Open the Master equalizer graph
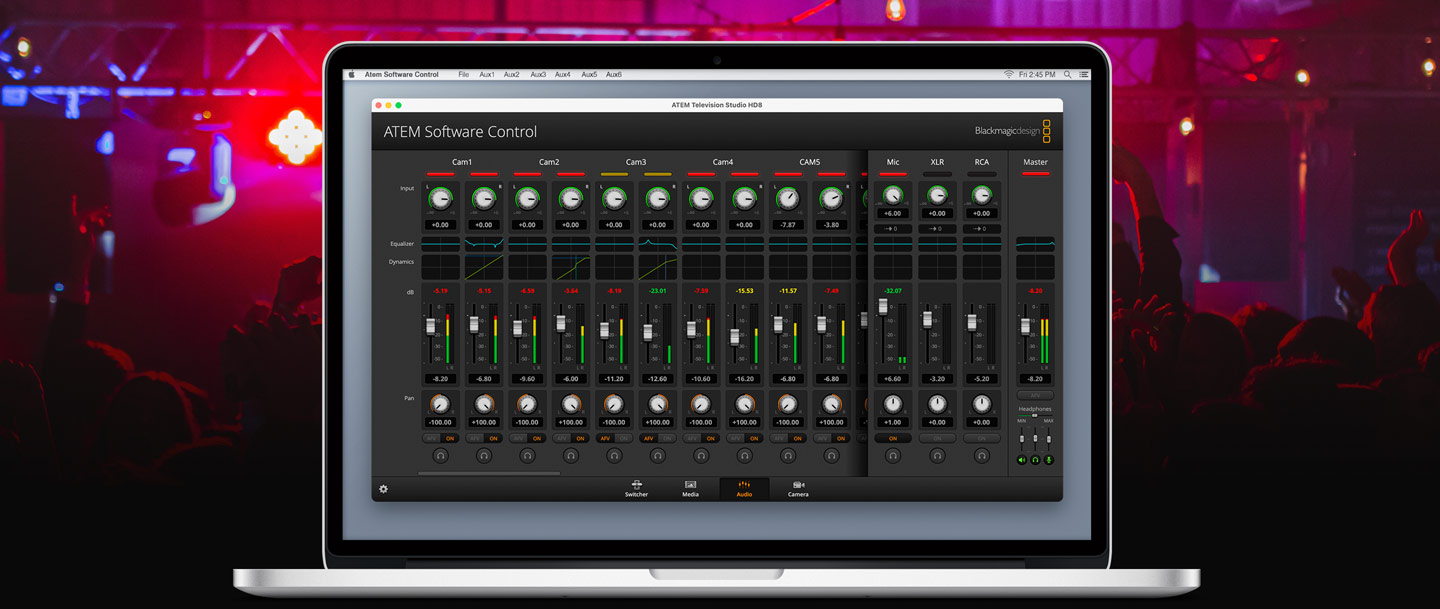The width and height of the screenshot is (1440, 609). tap(1035, 243)
